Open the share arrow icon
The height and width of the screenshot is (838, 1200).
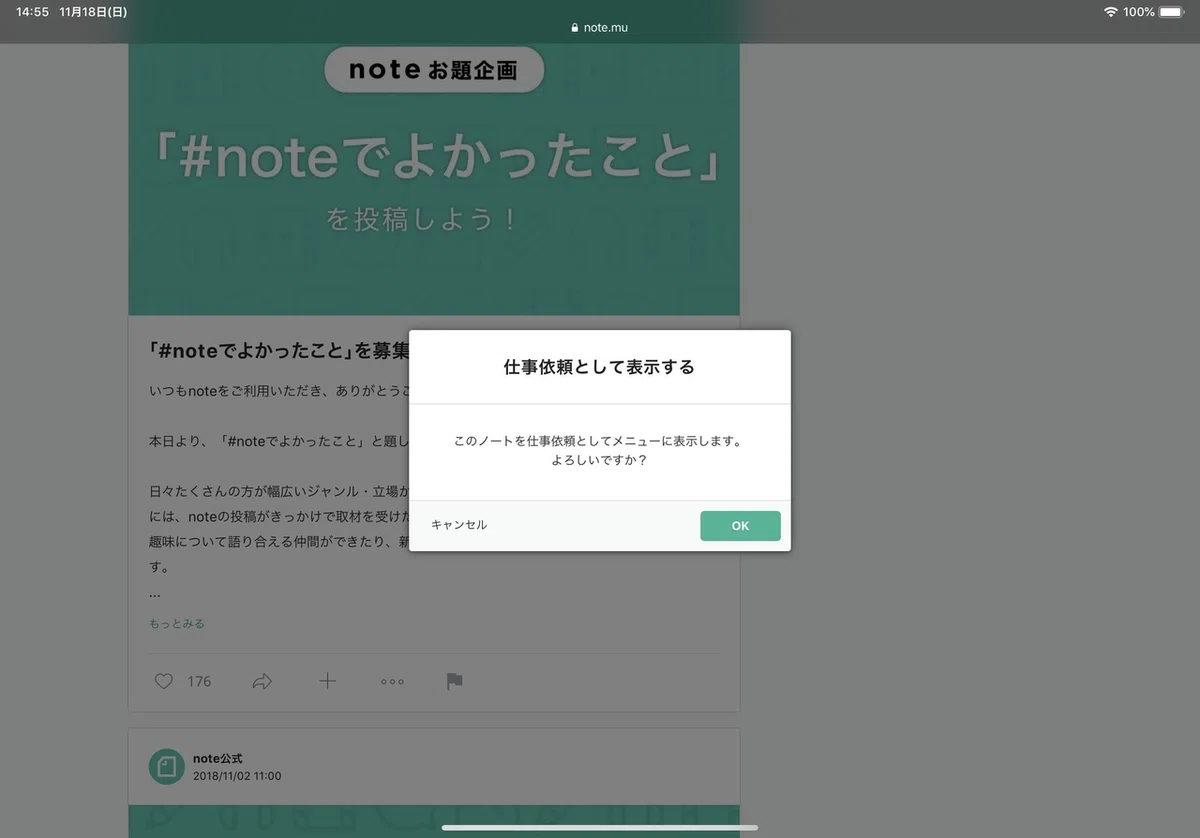pyautogui.click(x=262, y=681)
